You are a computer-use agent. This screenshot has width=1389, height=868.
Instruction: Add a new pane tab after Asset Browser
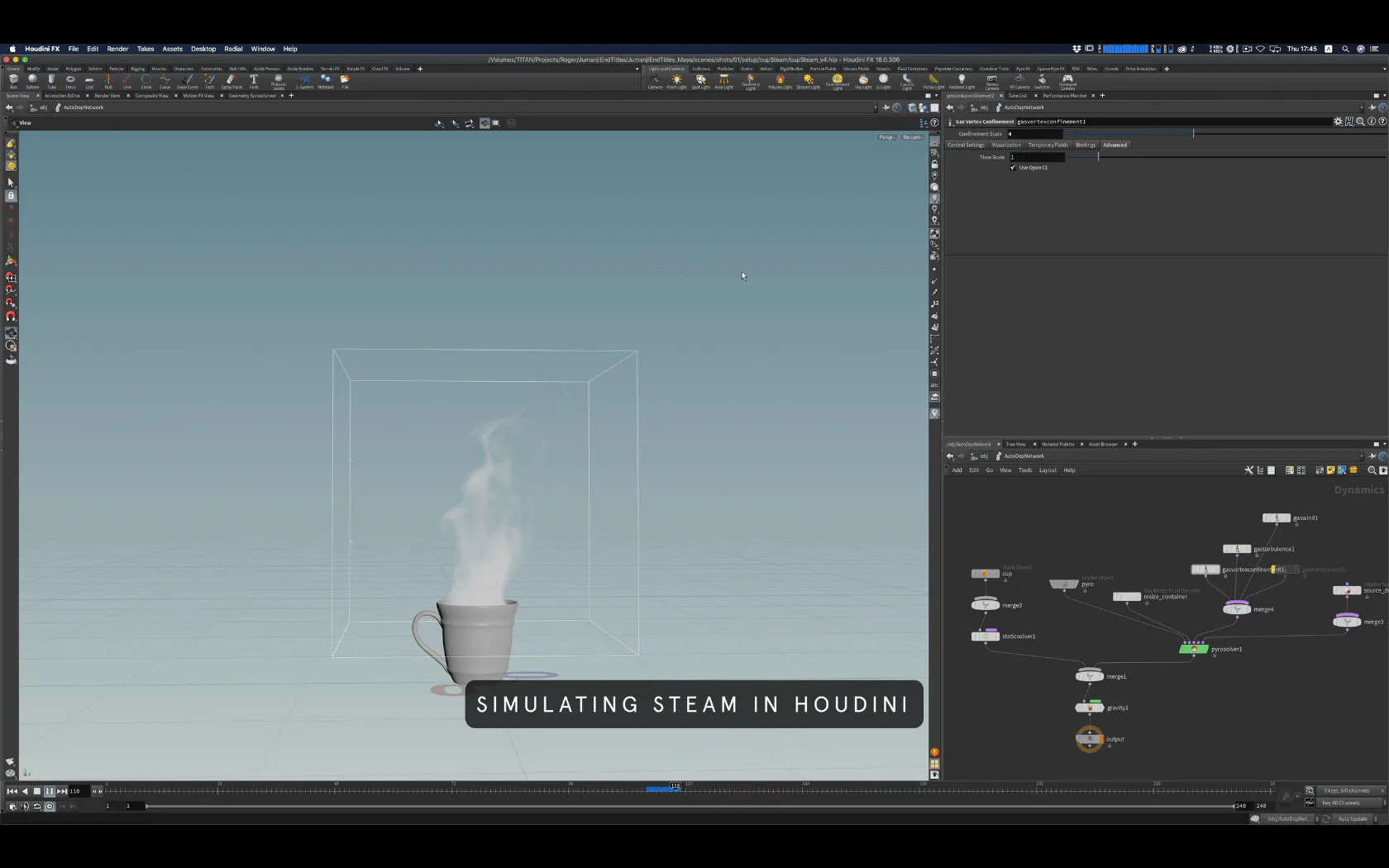(x=1135, y=444)
